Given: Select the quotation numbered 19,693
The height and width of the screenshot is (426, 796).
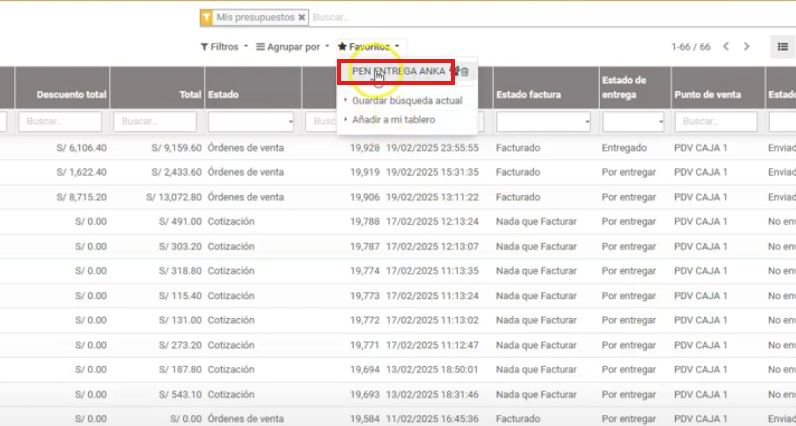Looking at the screenshot, I should tap(364, 394).
